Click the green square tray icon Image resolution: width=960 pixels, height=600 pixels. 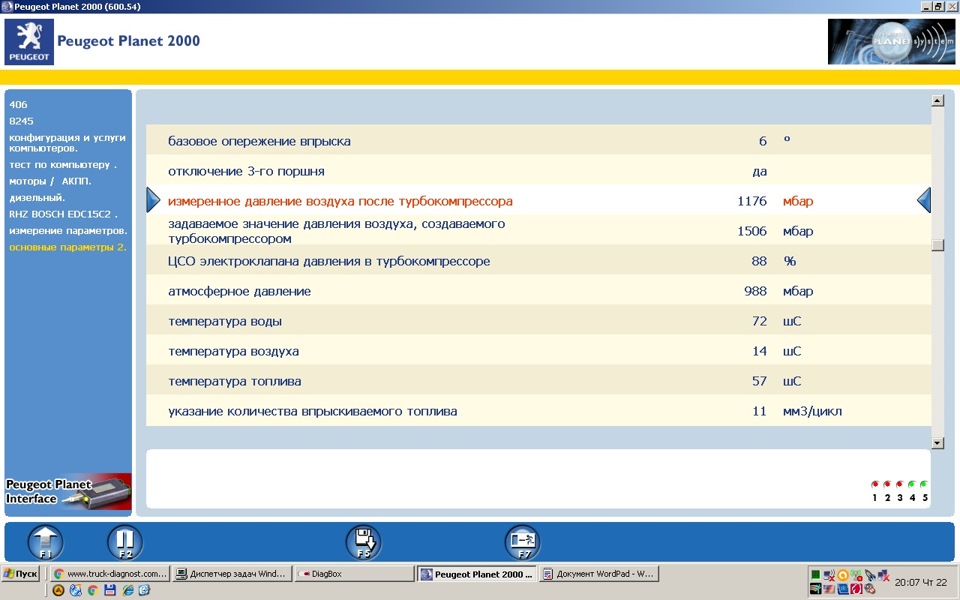[x=816, y=575]
